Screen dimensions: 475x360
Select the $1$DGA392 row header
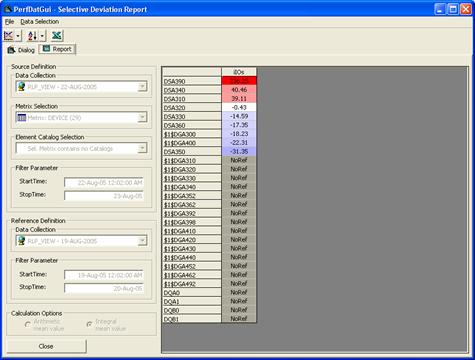pos(192,214)
